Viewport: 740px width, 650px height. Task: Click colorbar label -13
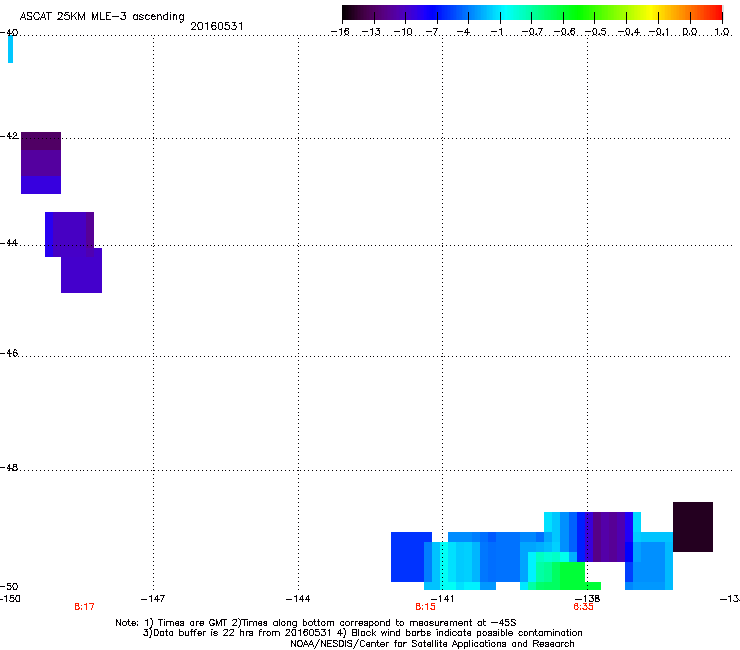[371, 32]
